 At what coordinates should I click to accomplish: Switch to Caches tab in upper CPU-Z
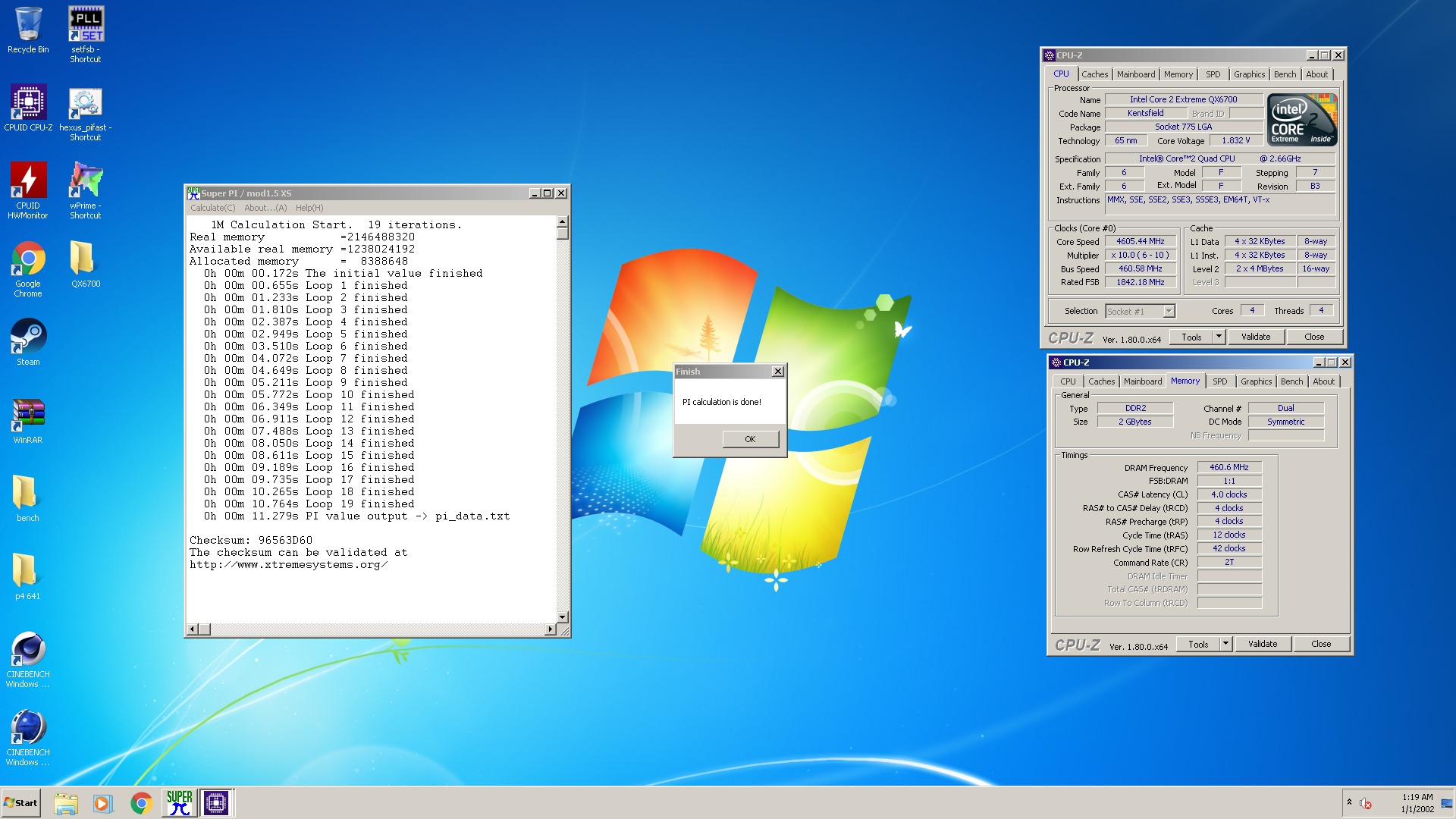1094,74
